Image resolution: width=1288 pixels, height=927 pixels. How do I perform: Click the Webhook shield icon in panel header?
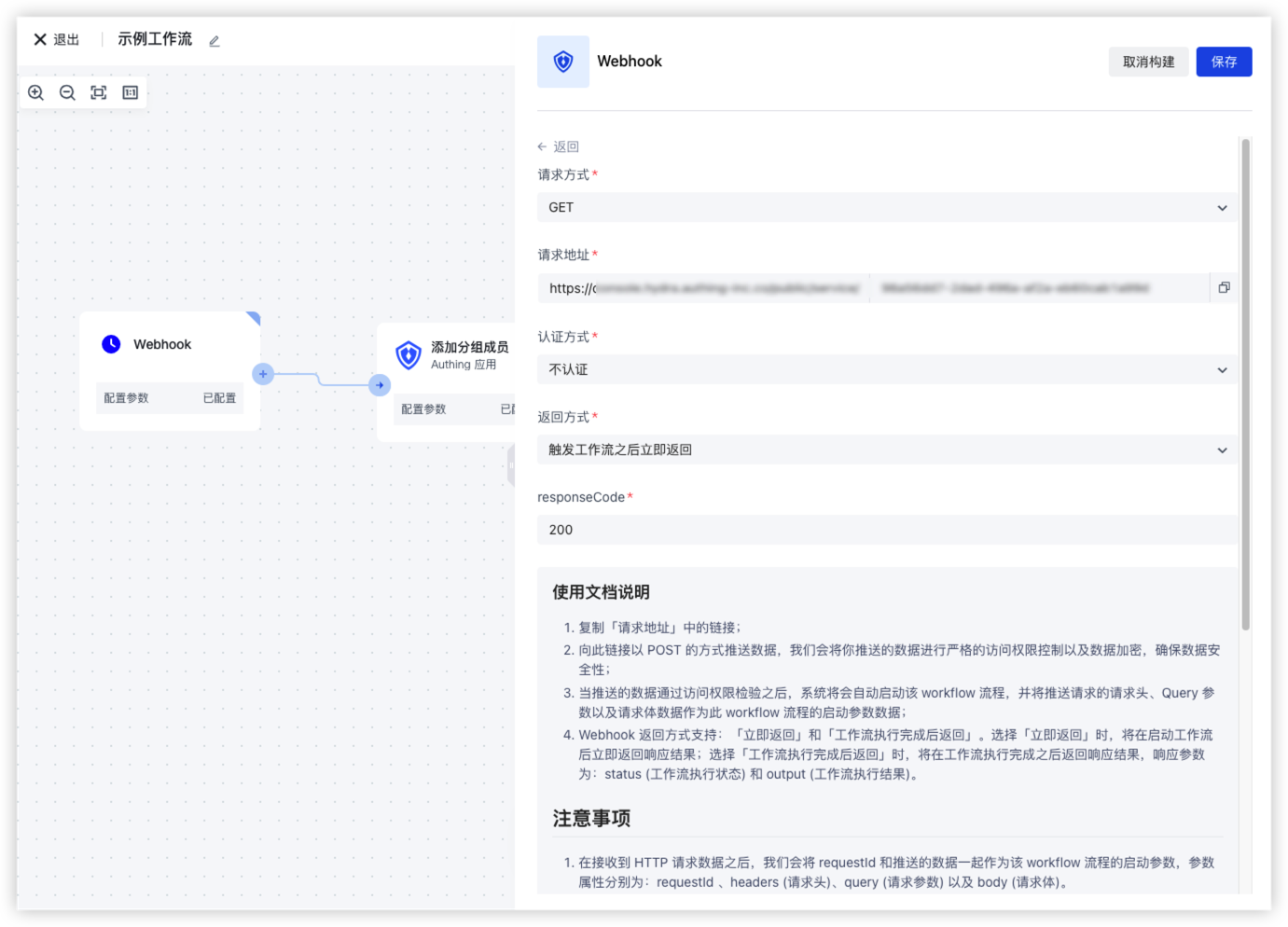click(563, 62)
